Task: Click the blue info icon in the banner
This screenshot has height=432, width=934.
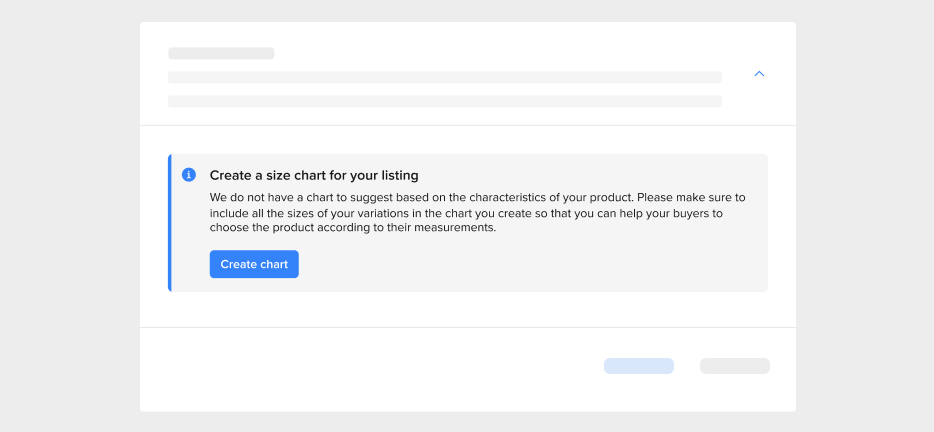Action: [x=189, y=175]
